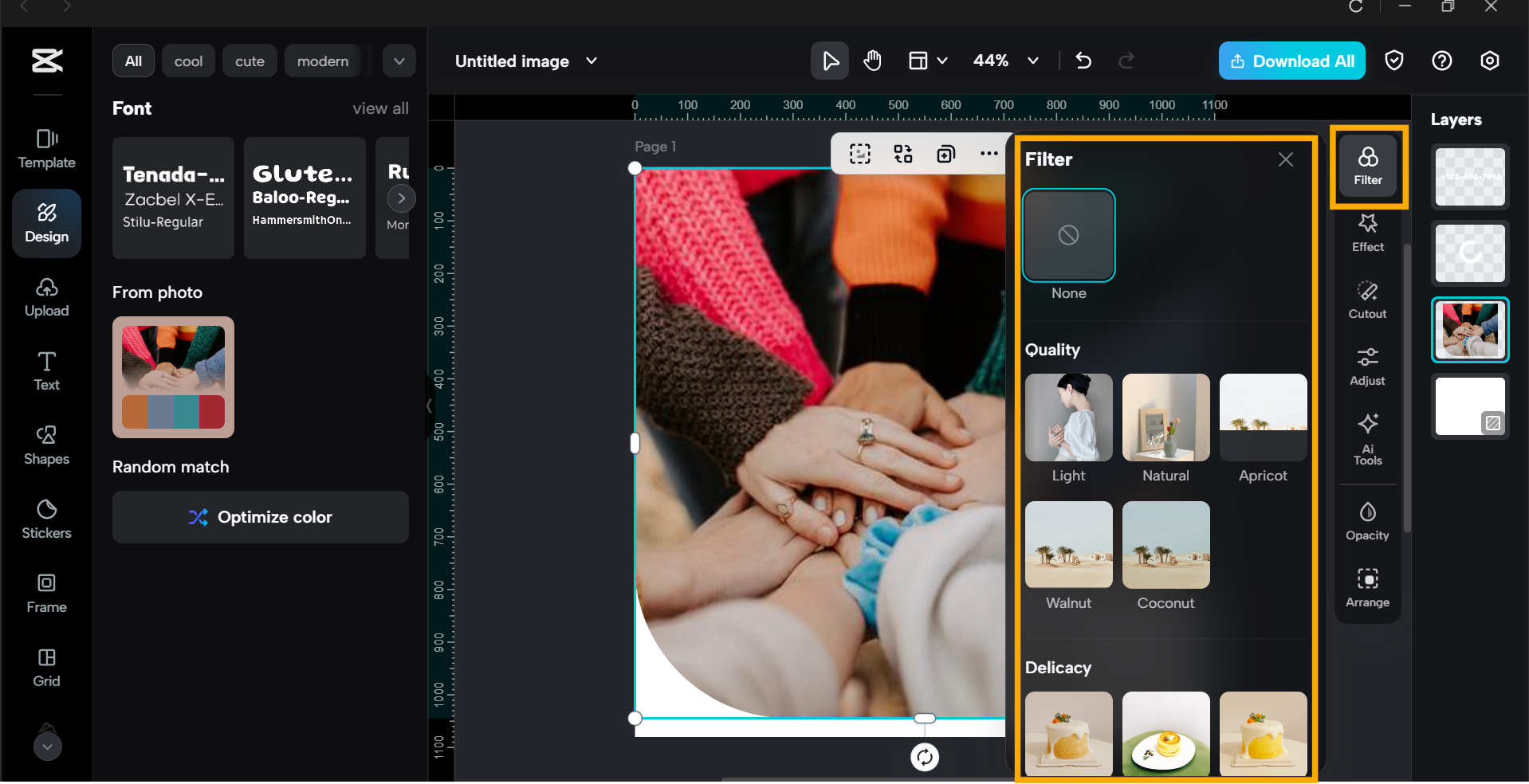
Task: Open the Adjust tool
Action: 1368,367
